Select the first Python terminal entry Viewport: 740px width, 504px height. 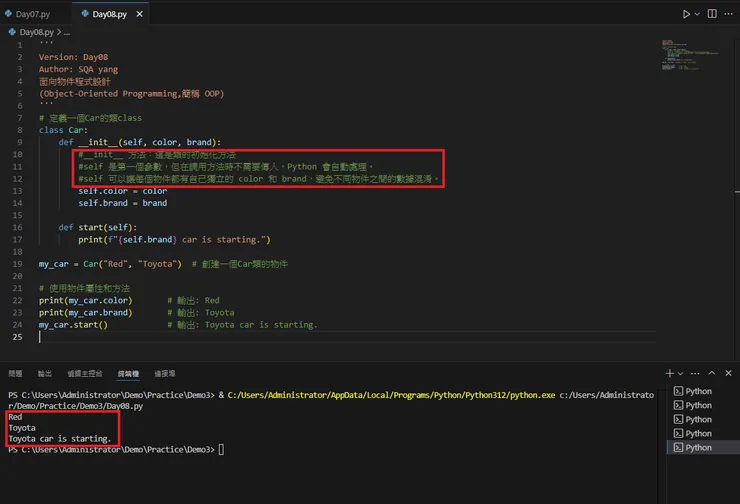point(703,391)
